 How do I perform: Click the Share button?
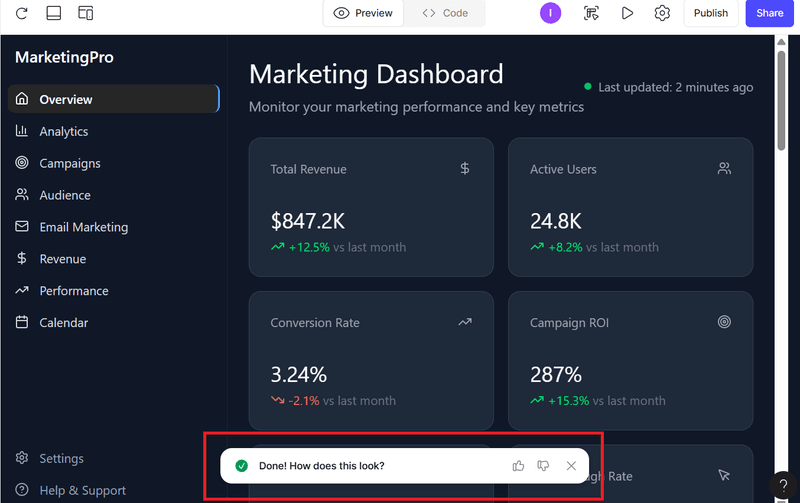769,13
